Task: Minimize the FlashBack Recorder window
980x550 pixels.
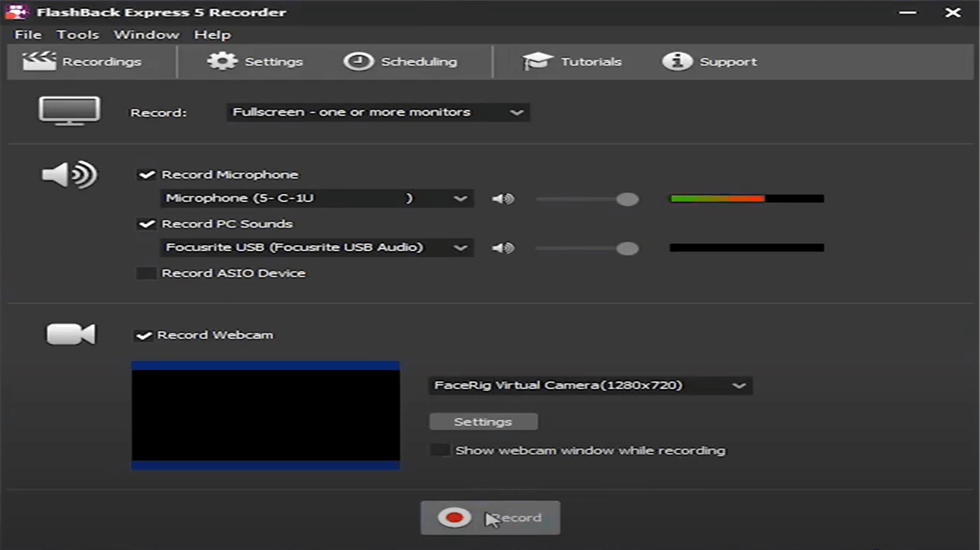Action: point(908,12)
